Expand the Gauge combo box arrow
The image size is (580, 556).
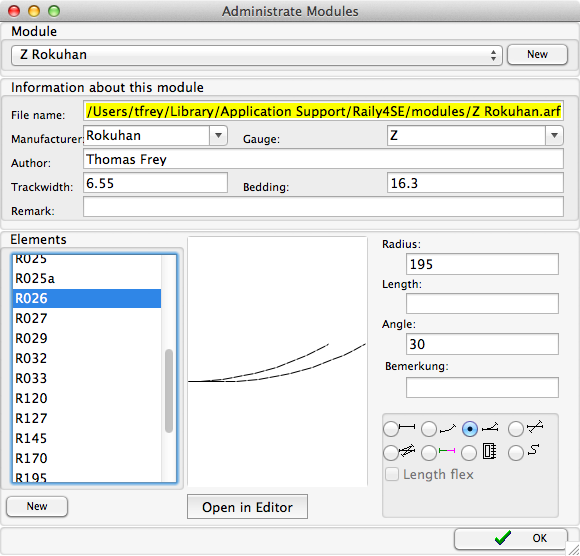coord(554,135)
